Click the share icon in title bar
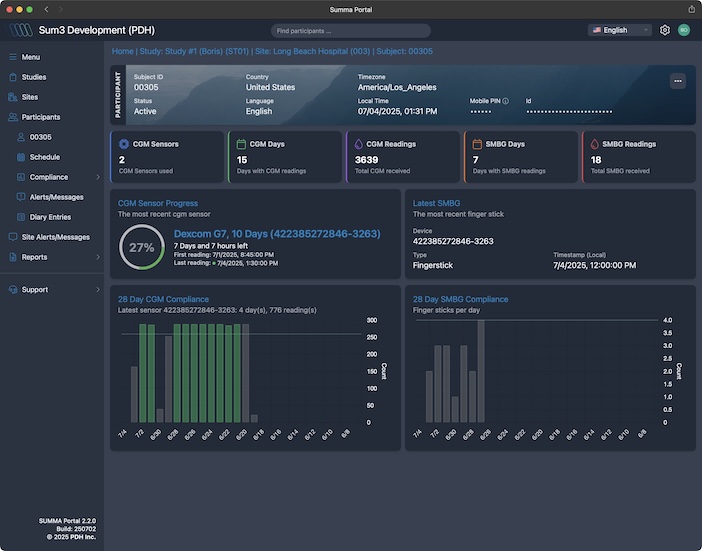The height and width of the screenshot is (551, 702). click(692, 9)
